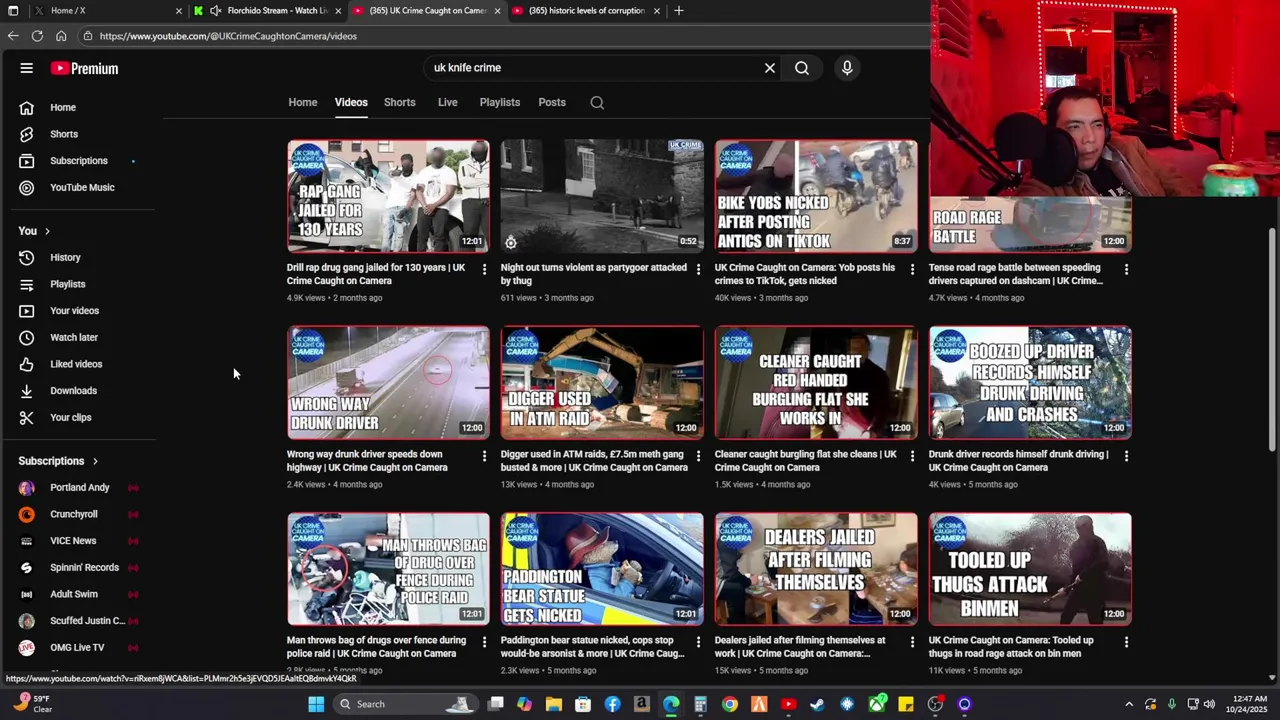The width and height of the screenshot is (1280, 720).
Task: Open Boozed Up Driver thumbnail
Action: coord(1030,383)
